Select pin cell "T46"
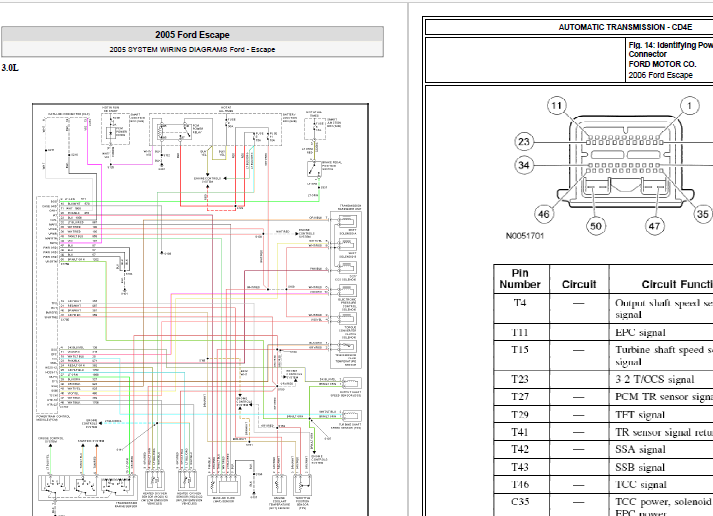The width and height of the screenshot is (713, 516). tap(520, 485)
